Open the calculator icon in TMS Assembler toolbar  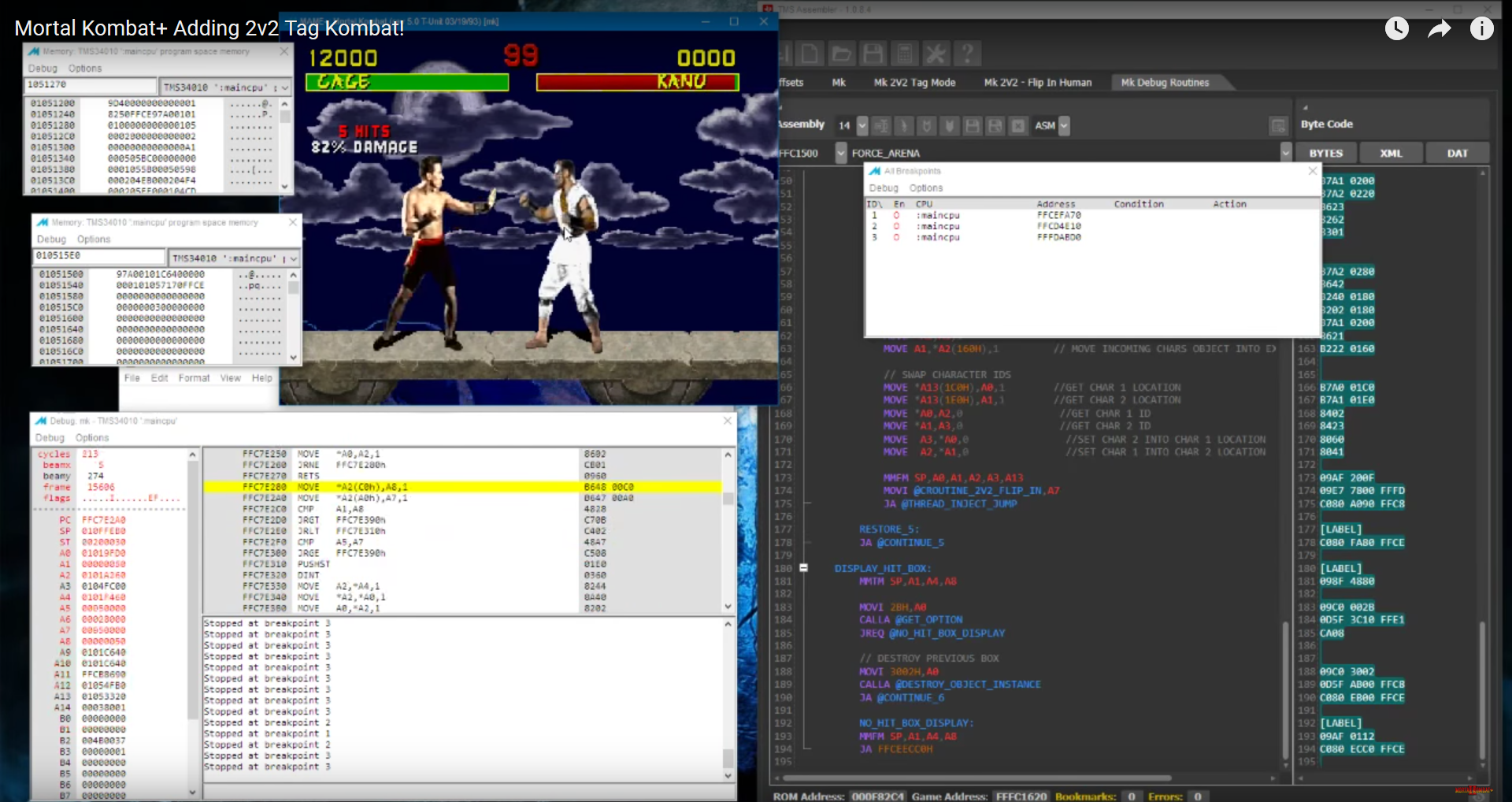click(x=905, y=54)
